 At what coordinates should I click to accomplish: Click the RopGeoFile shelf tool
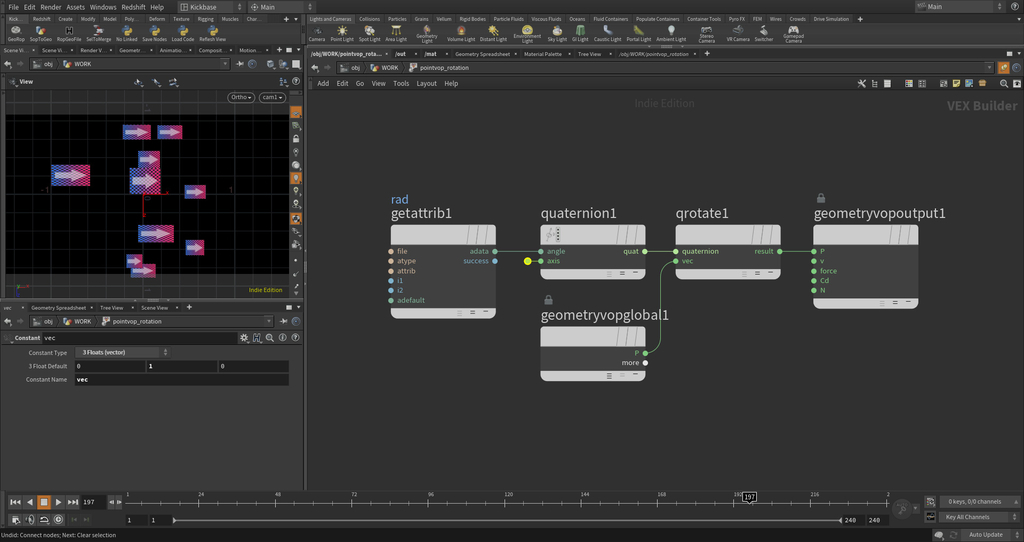coord(69,33)
